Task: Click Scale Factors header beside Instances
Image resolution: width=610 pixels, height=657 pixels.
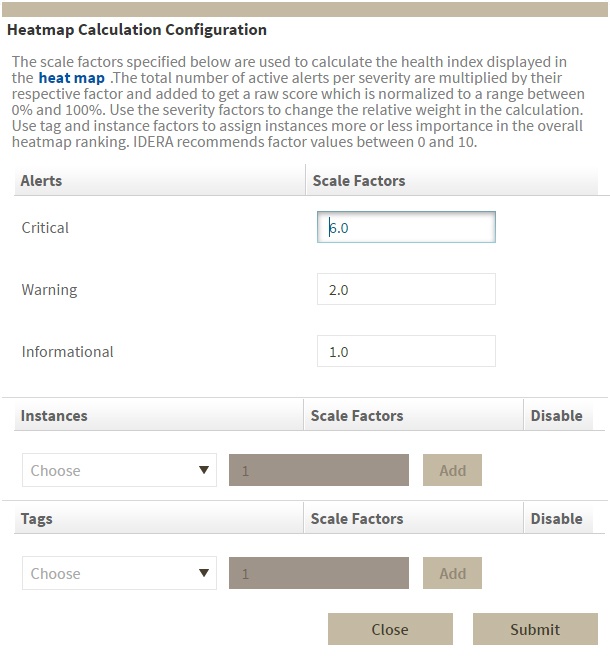Action: (357, 416)
